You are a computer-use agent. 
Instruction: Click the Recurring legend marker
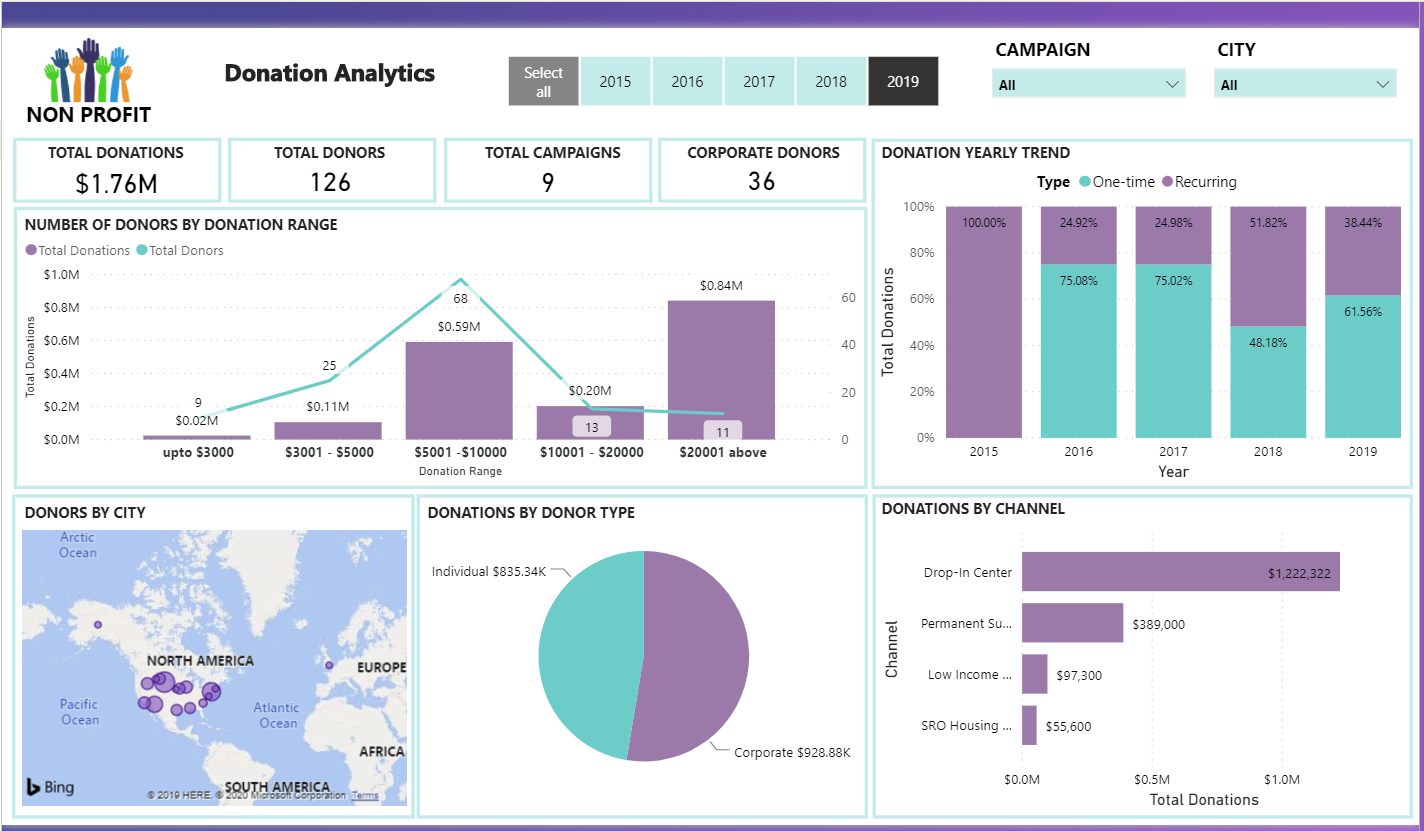tap(1167, 182)
